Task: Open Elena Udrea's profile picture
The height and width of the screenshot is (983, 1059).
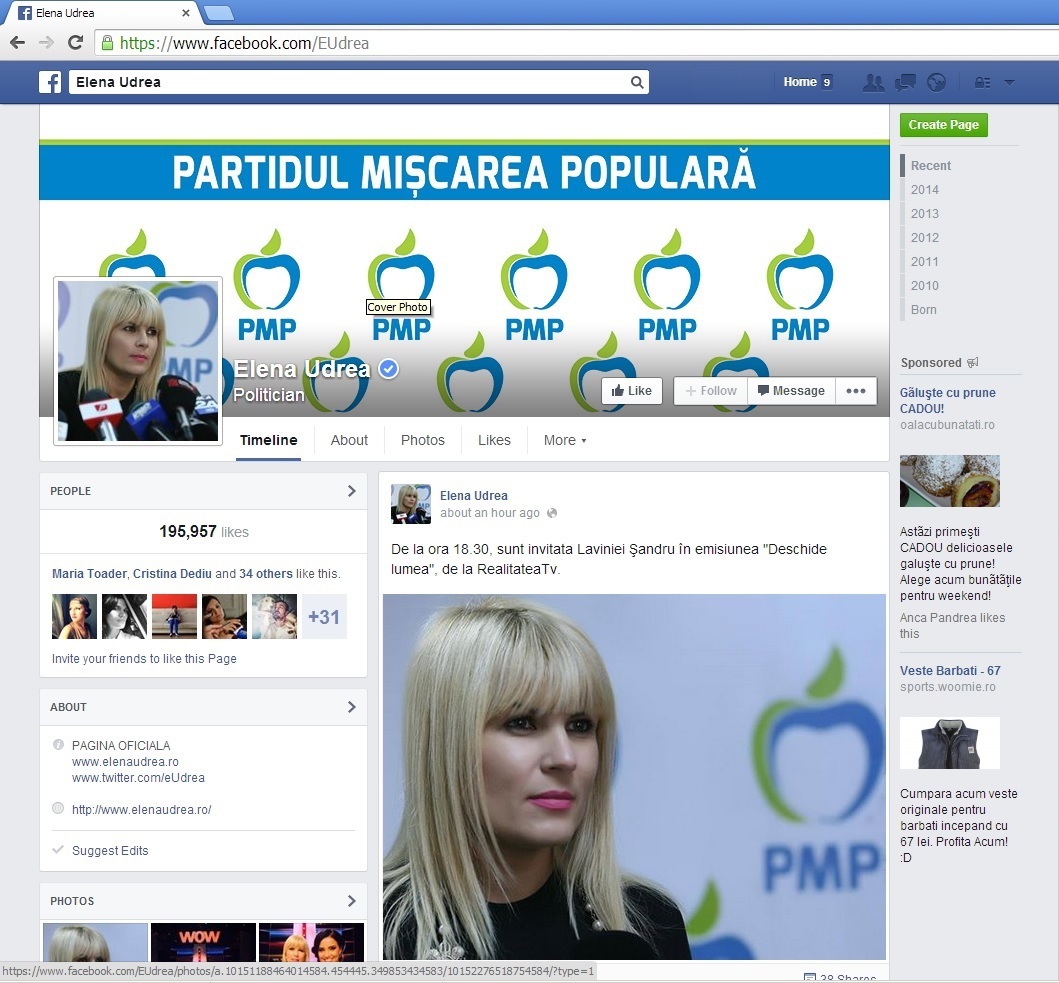Action: 138,361
